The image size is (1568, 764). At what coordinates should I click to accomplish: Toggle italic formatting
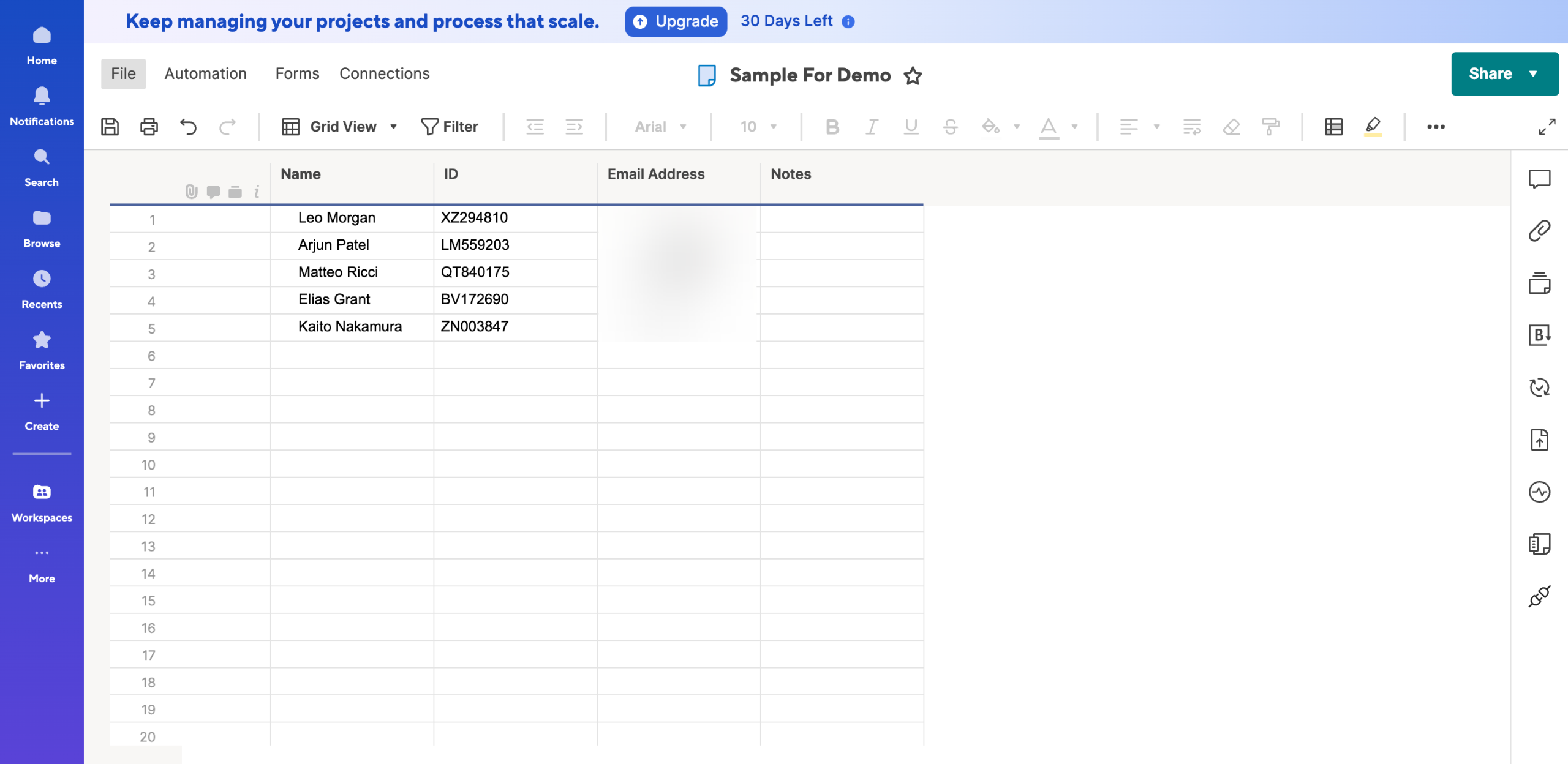pos(871,127)
